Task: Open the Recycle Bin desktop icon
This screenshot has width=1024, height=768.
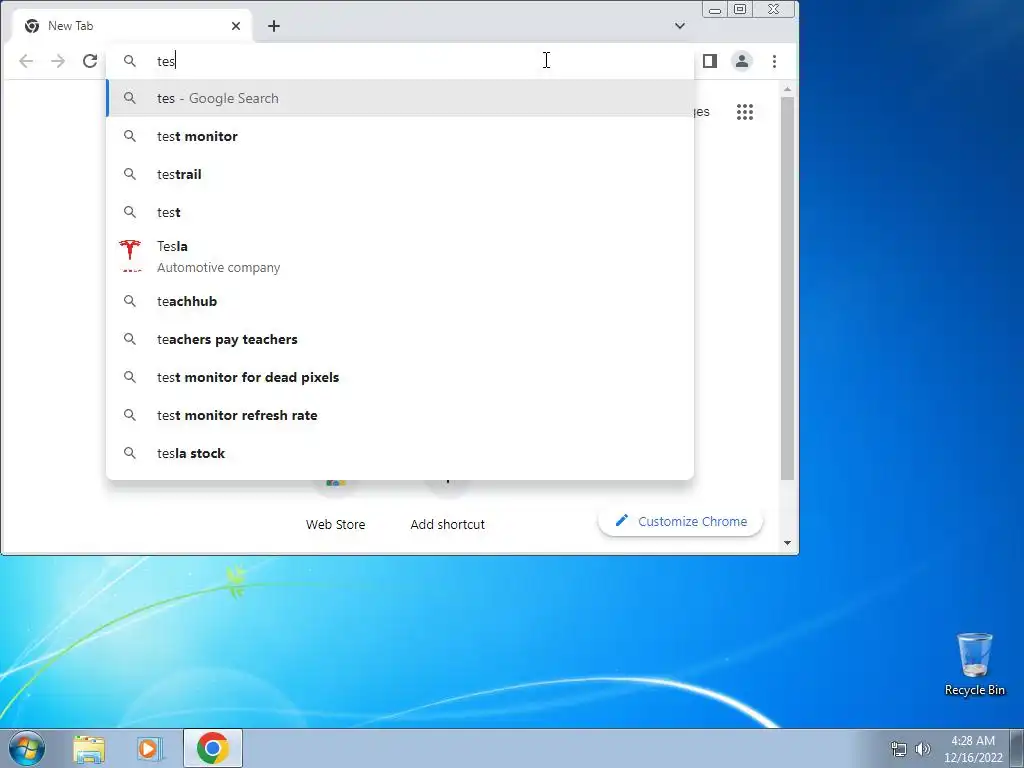Action: pos(974,664)
